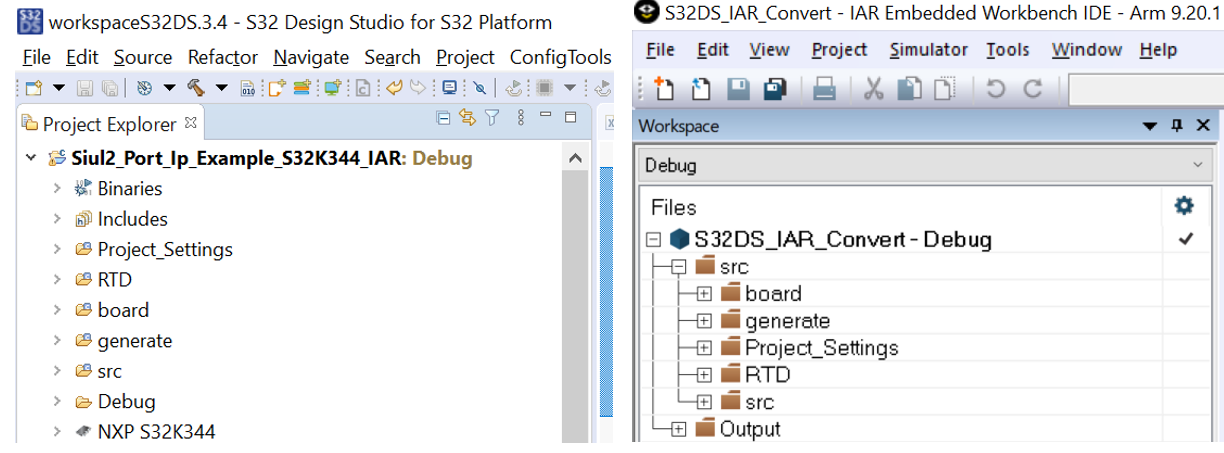Image resolution: width=1224 pixels, height=453 pixels.
Task: Open the Simulator menu in IAR
Action: tap(928, 50)
